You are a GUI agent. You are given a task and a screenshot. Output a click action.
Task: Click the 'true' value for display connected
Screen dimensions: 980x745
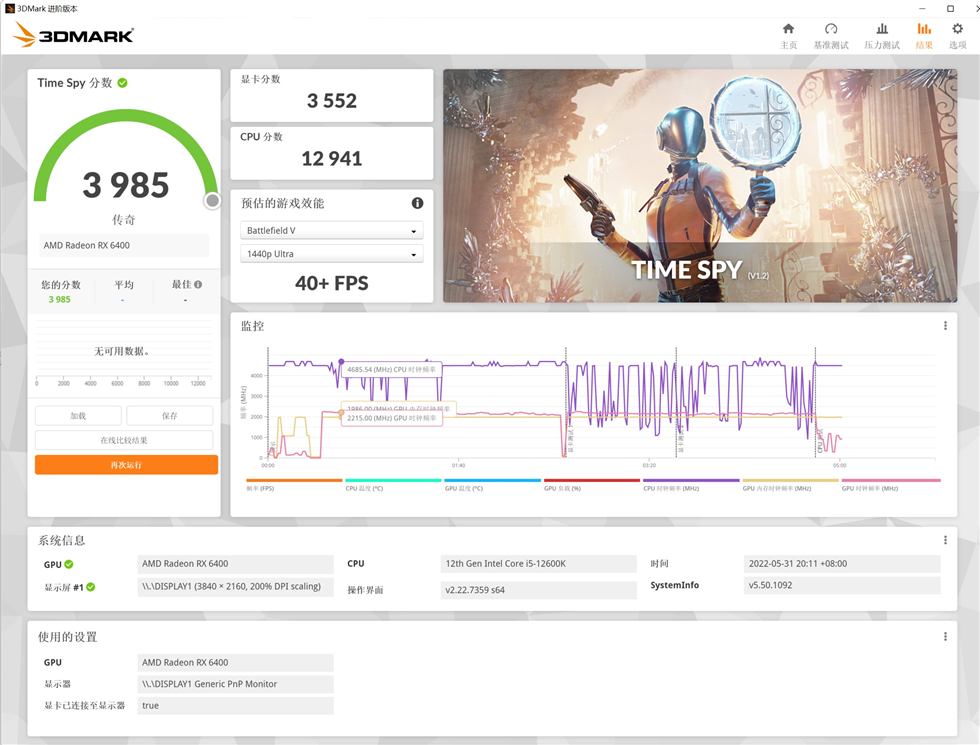235,706
